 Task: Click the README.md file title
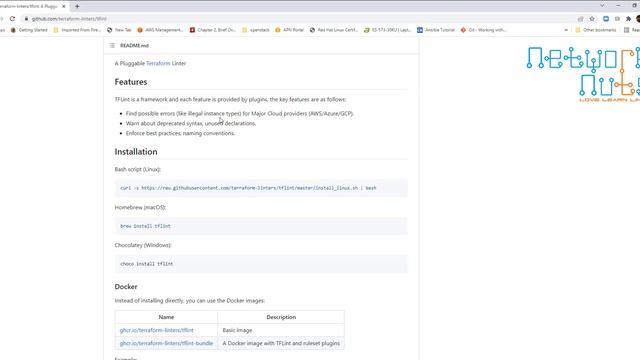(134, 45)
